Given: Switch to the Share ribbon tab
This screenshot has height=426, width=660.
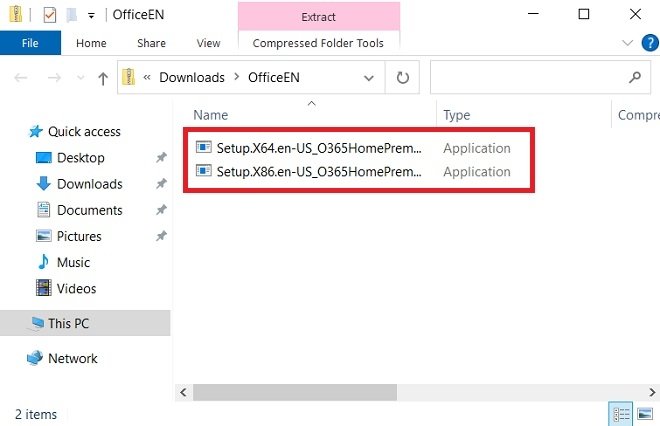Looking at the screenshot, I should coord(151,43).
